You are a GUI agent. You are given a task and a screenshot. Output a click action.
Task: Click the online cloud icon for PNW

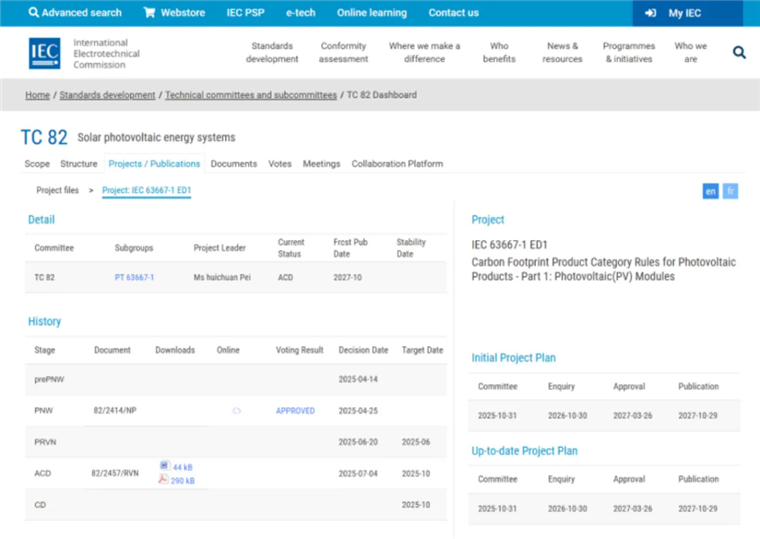click(237, 411)
